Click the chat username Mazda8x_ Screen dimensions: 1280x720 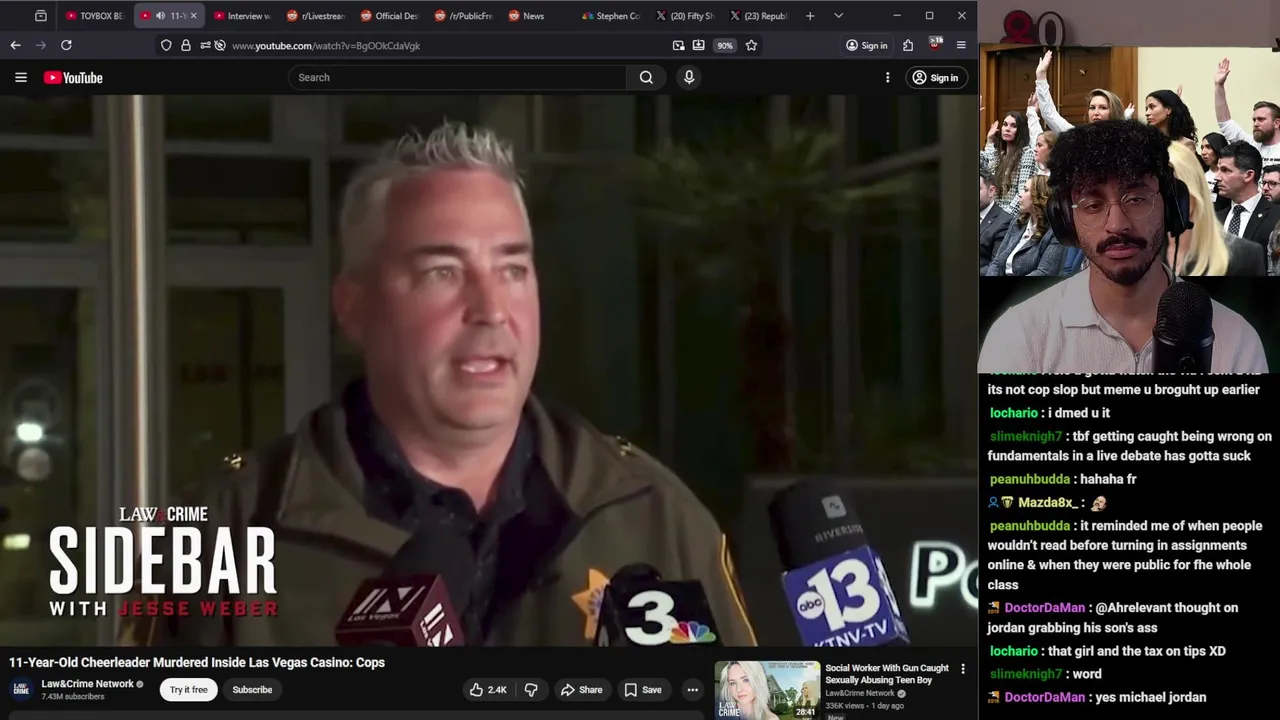pos(1047,502)
